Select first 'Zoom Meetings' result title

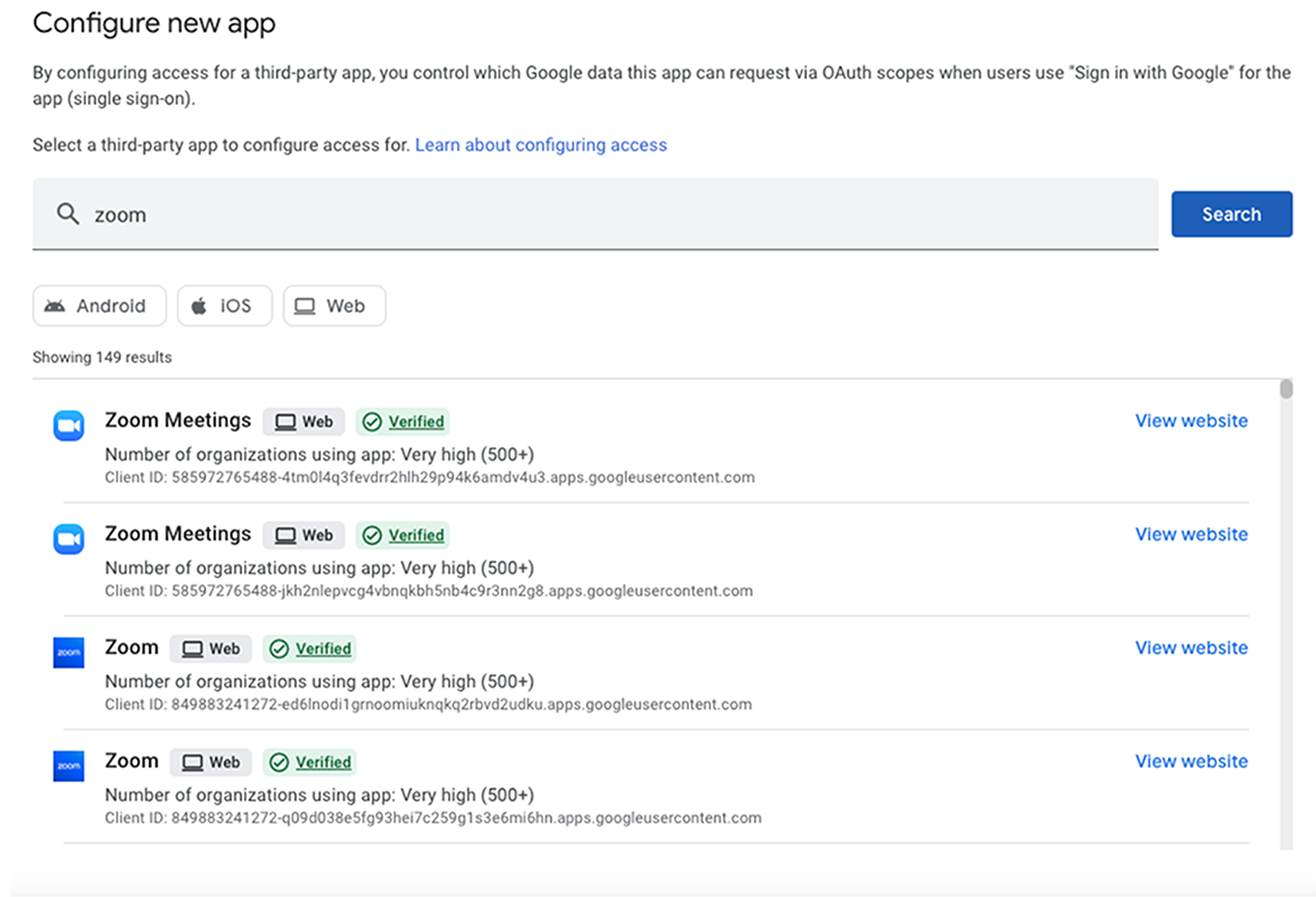click(177, 421)
